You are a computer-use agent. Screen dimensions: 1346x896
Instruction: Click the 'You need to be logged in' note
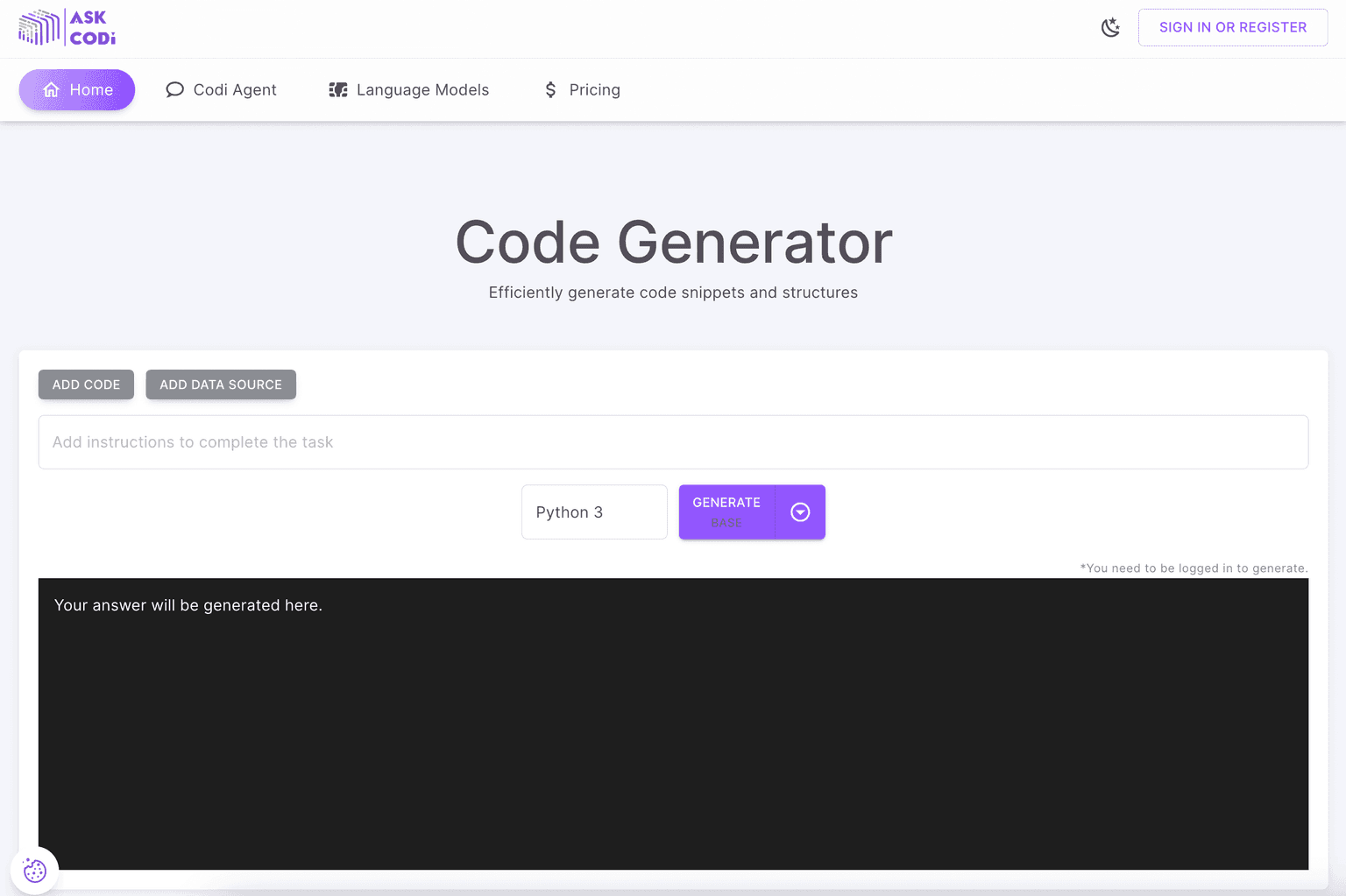1194,568
